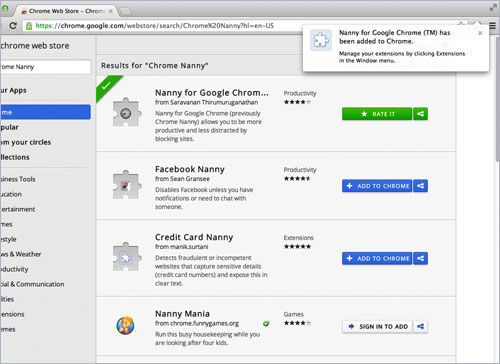Screen dimensions: 500x364
Task: Click the Games category label for Nanny Mania
Action: [294, 314]
